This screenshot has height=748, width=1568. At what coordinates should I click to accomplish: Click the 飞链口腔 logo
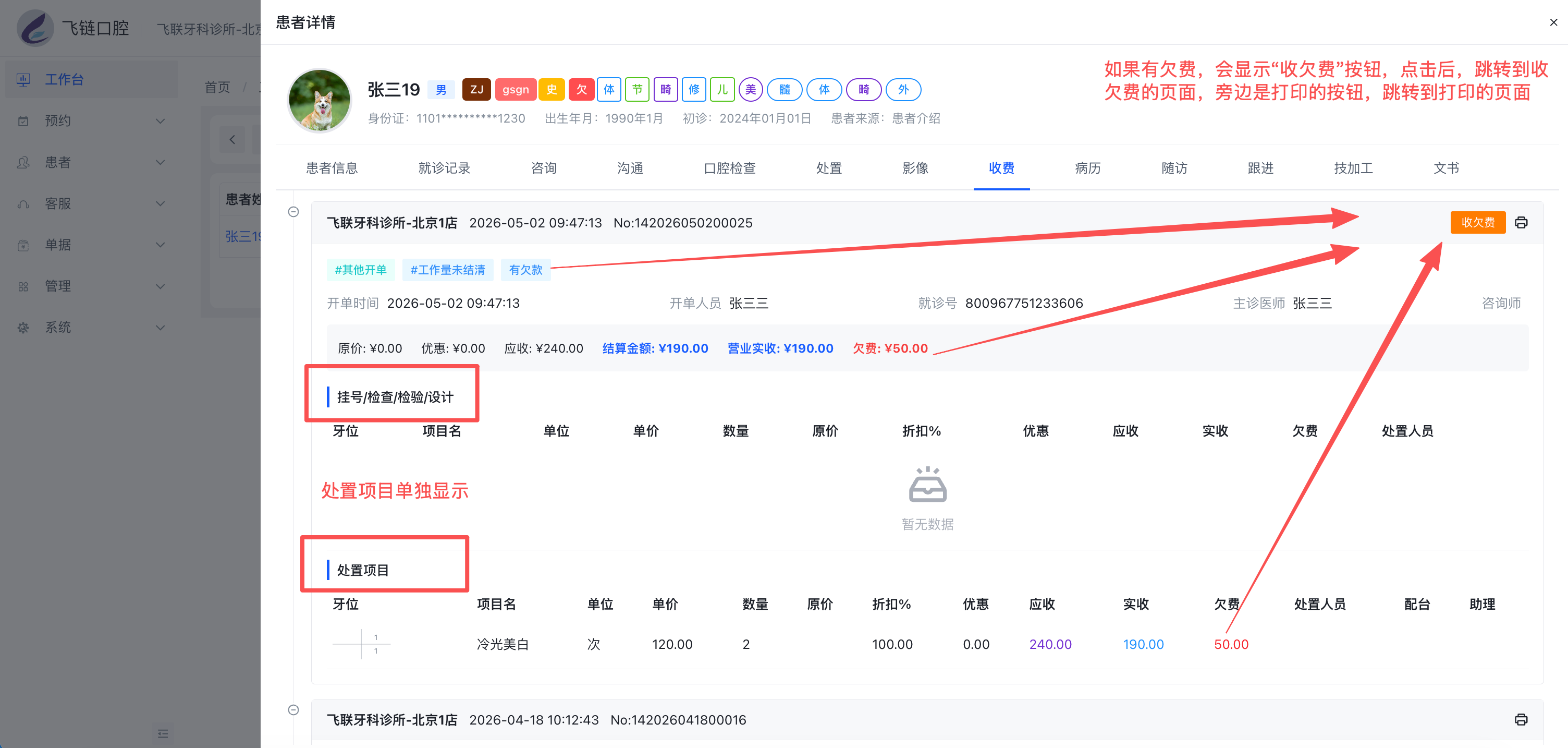tap(35, 28)
